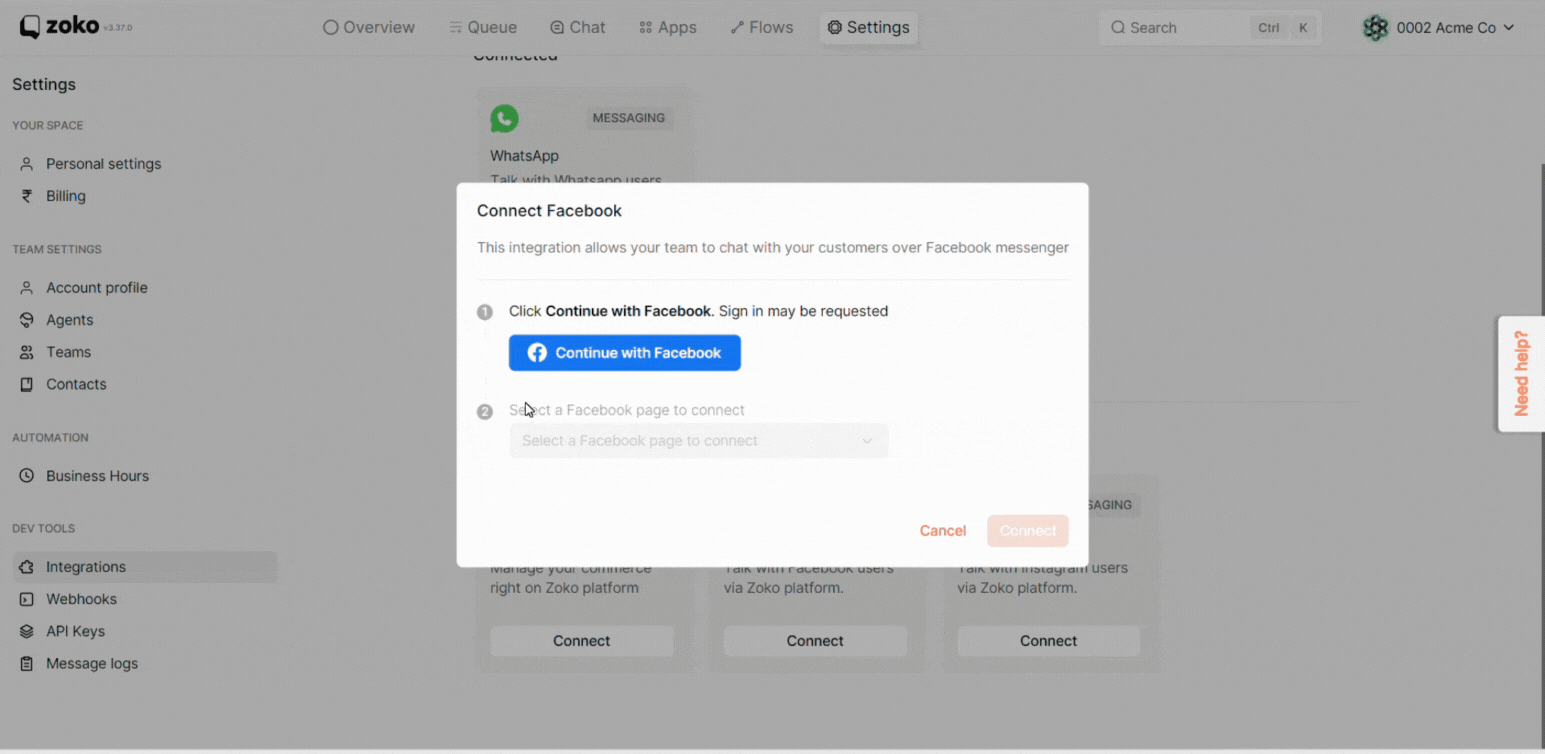This screenshot has width=1545, height=754.
Task: Click the Overview circle icon in top nav
Action: 331,27
